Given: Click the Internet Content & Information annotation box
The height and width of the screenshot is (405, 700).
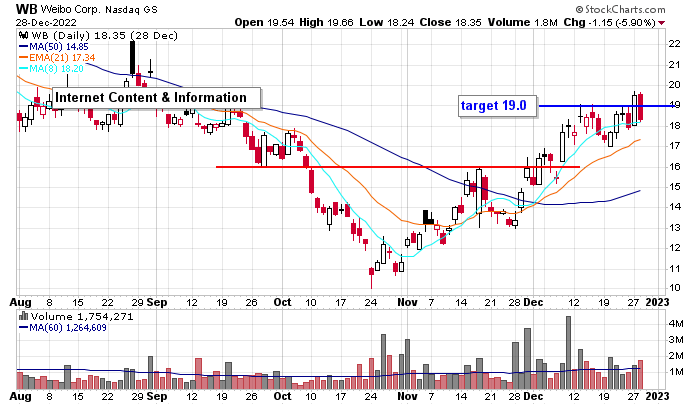Looking at the screenshot, I should (x=156, y=97).
